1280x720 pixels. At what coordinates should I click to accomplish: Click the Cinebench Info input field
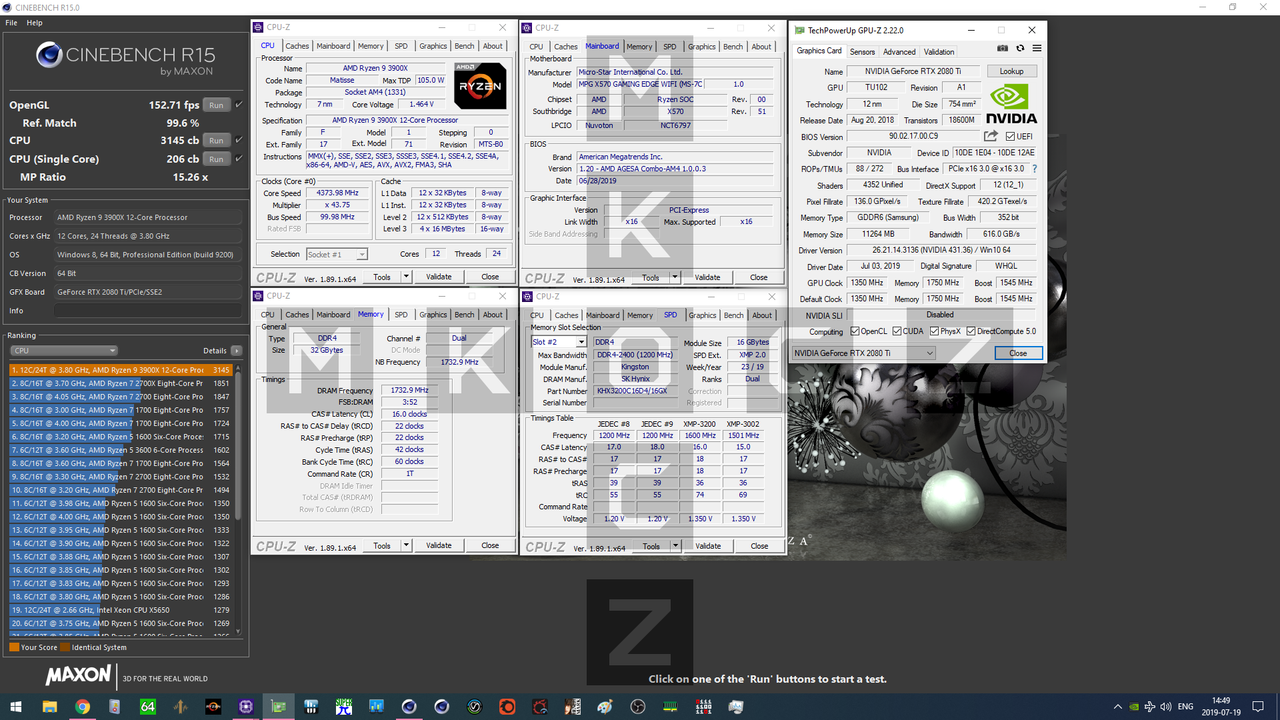(x=150, y=311)
